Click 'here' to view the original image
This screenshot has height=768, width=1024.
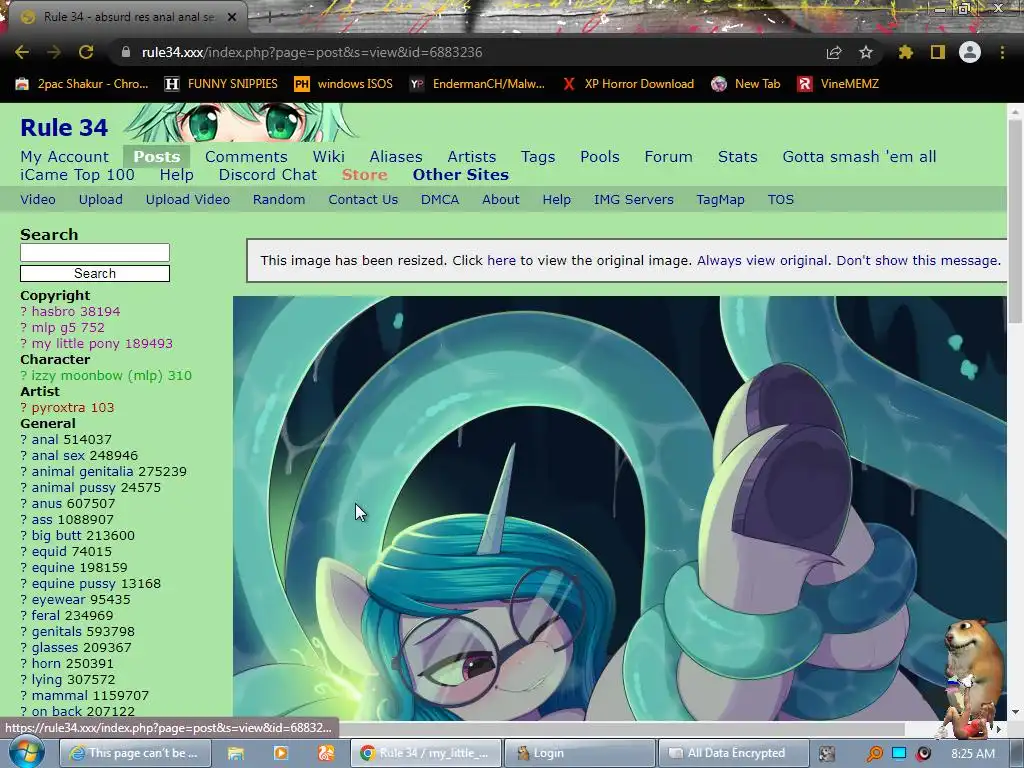502,261
